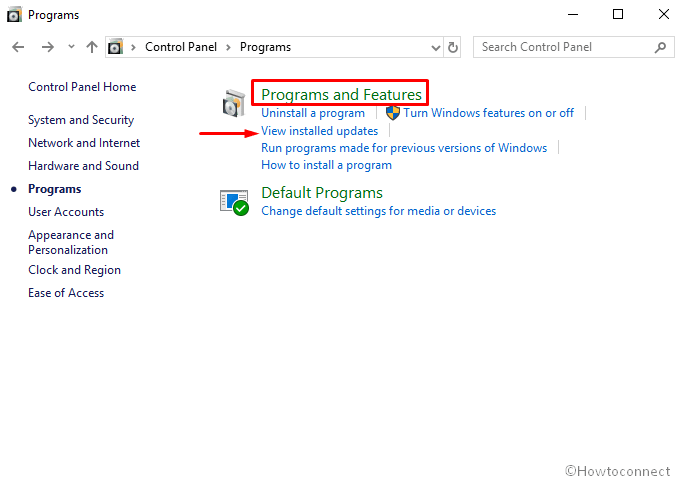Select Control Panel in the breadcrumb
This screenshot has width=682, height=492.
coord(181,47)
